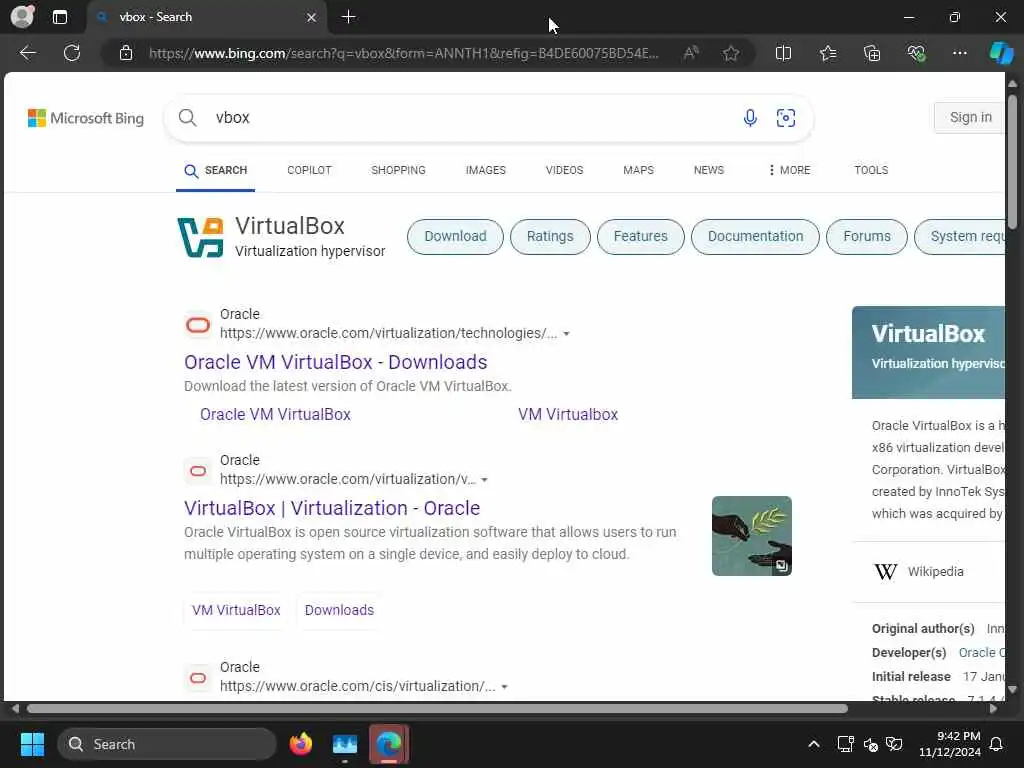Image resolution: width=1024 pixels, height=768 pixels.
Task: Click the Sign in button
Action: pyautogui.click(x=970, y=118)
